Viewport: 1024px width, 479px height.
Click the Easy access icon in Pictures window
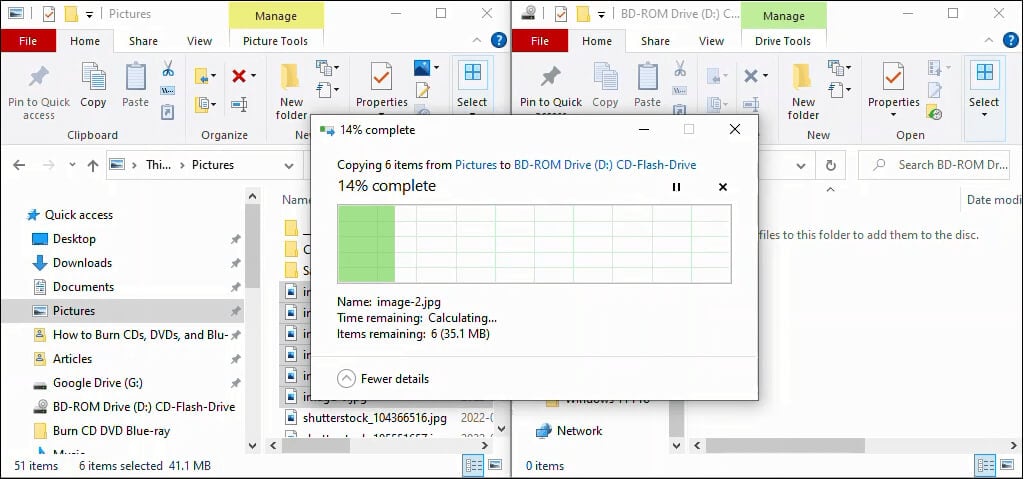(323, 89)
